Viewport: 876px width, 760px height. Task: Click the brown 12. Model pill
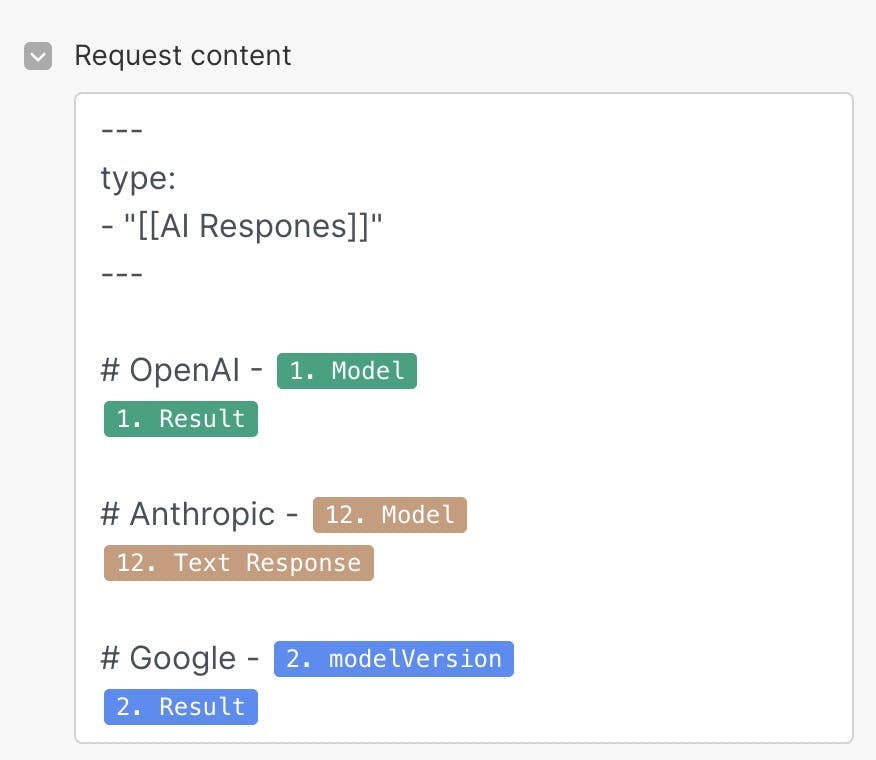click(x=389, y=515)
